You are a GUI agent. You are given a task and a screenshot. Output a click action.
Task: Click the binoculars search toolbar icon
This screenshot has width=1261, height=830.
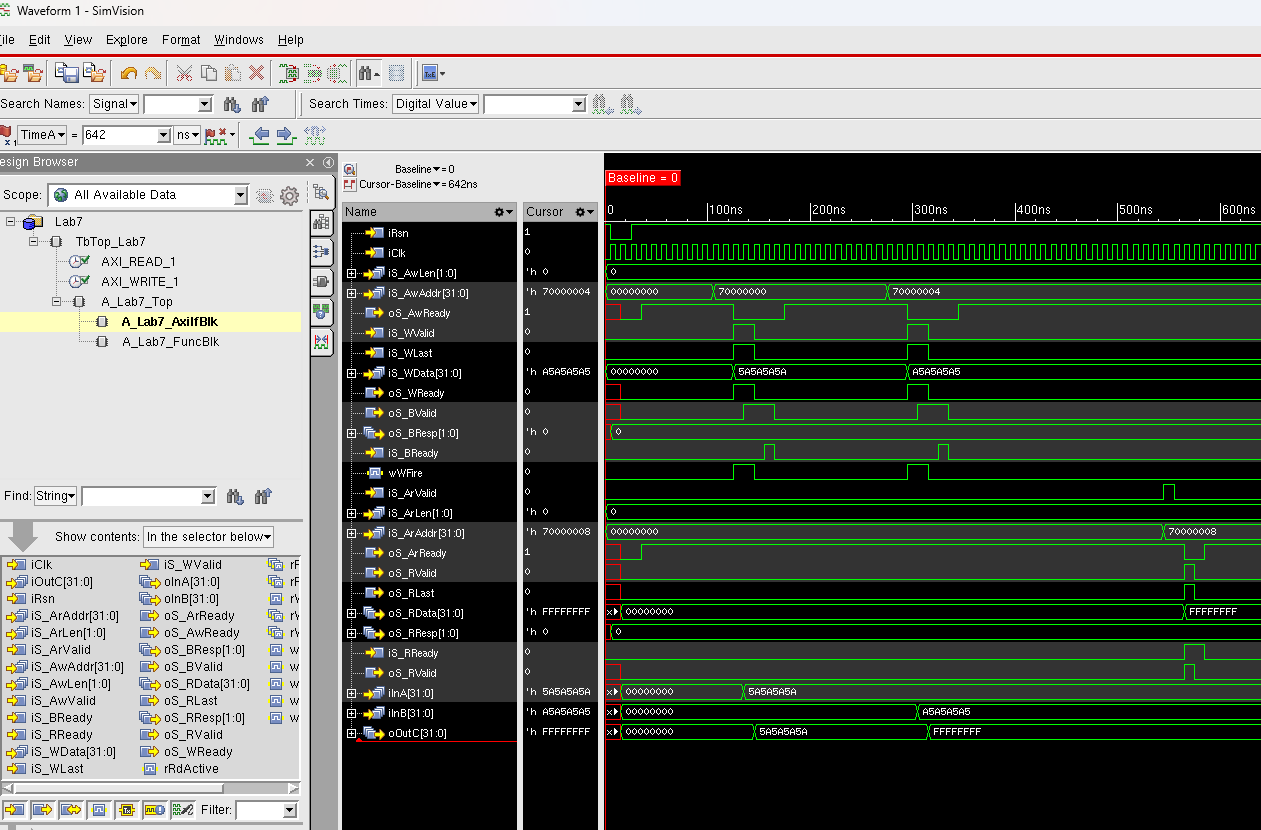point(368,73)
